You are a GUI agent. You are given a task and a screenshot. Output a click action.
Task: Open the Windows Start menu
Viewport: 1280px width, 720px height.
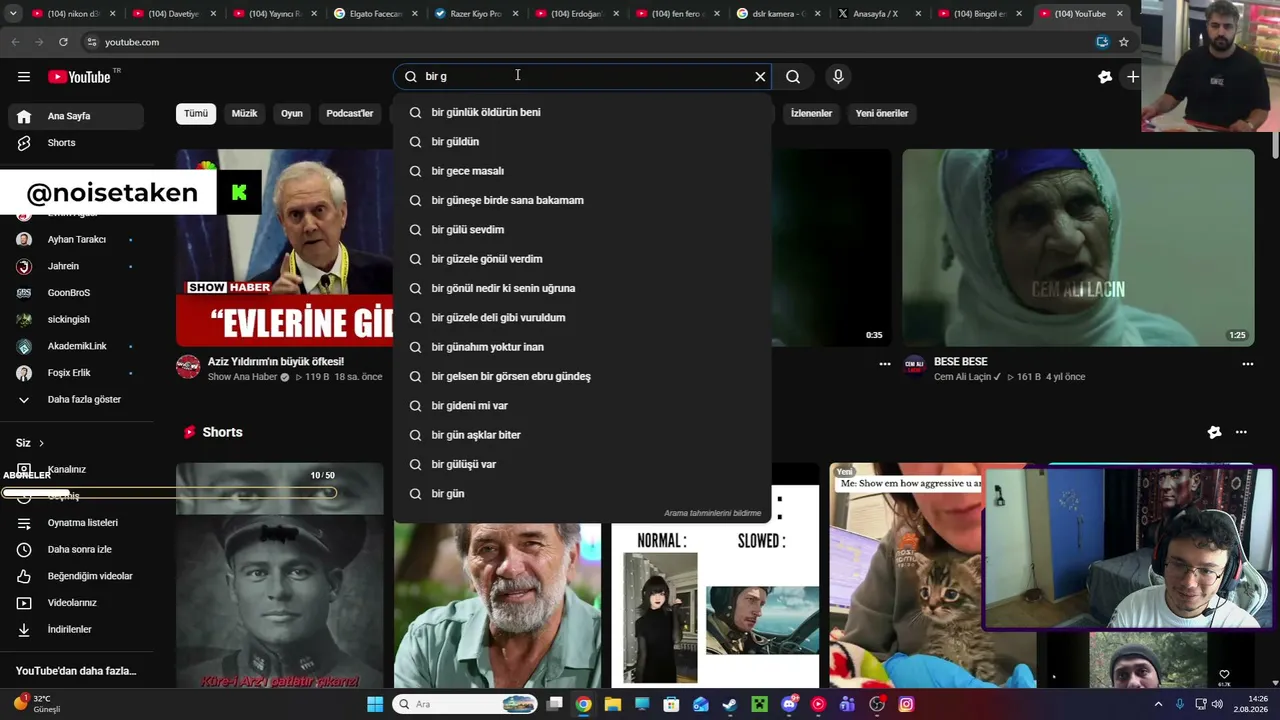coord(375,704)
